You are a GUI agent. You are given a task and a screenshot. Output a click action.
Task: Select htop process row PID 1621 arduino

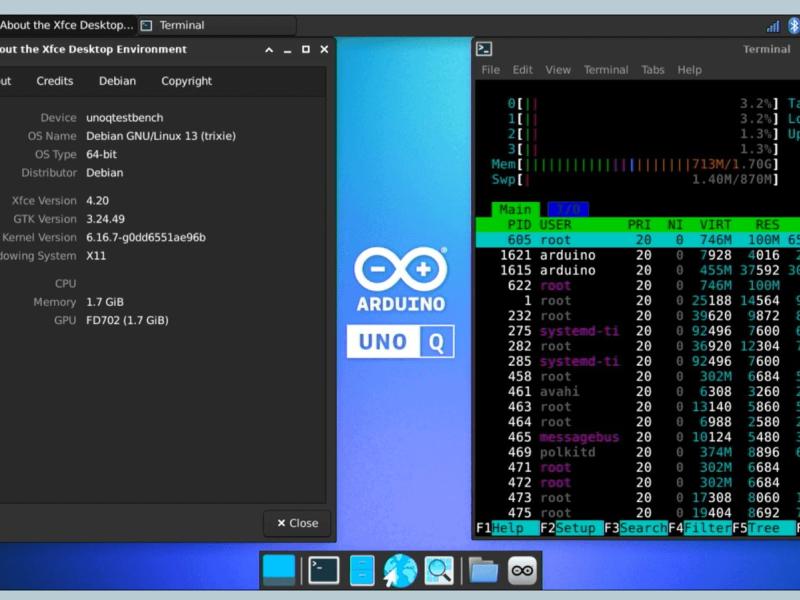[x=638, y=255]
